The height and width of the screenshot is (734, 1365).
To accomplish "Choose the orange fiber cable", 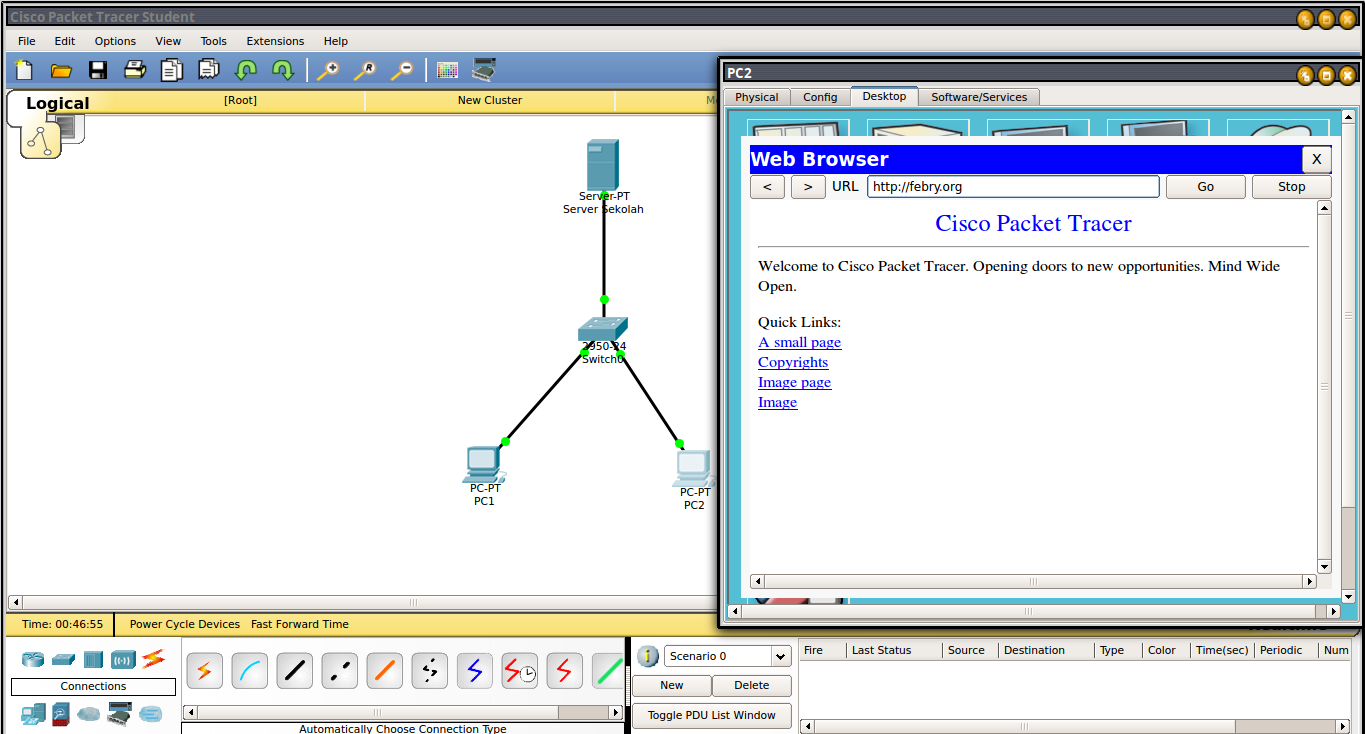I will point(384,671).
